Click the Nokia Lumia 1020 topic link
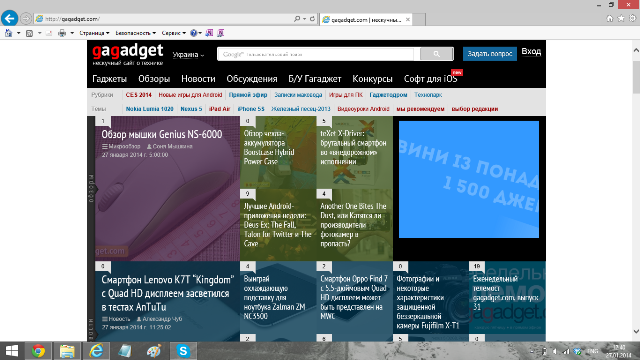640x360 pixels. 149,109
